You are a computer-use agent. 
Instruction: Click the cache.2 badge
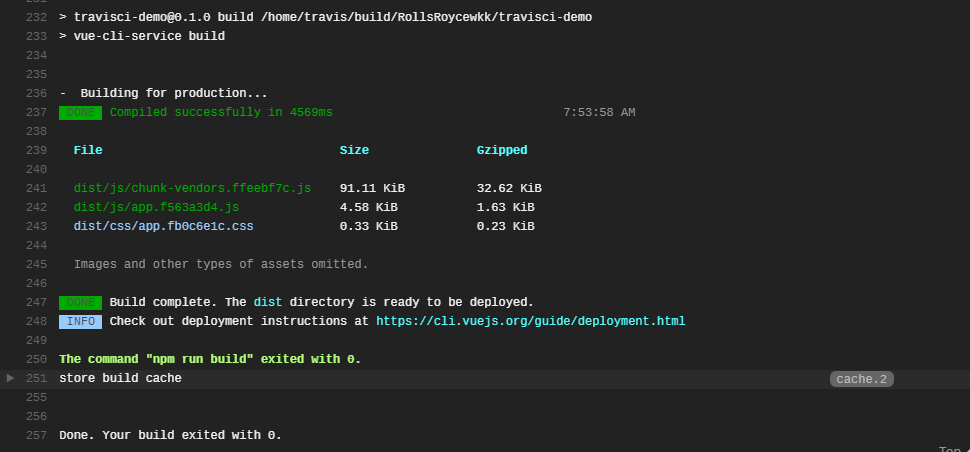[x=862, y=379]
